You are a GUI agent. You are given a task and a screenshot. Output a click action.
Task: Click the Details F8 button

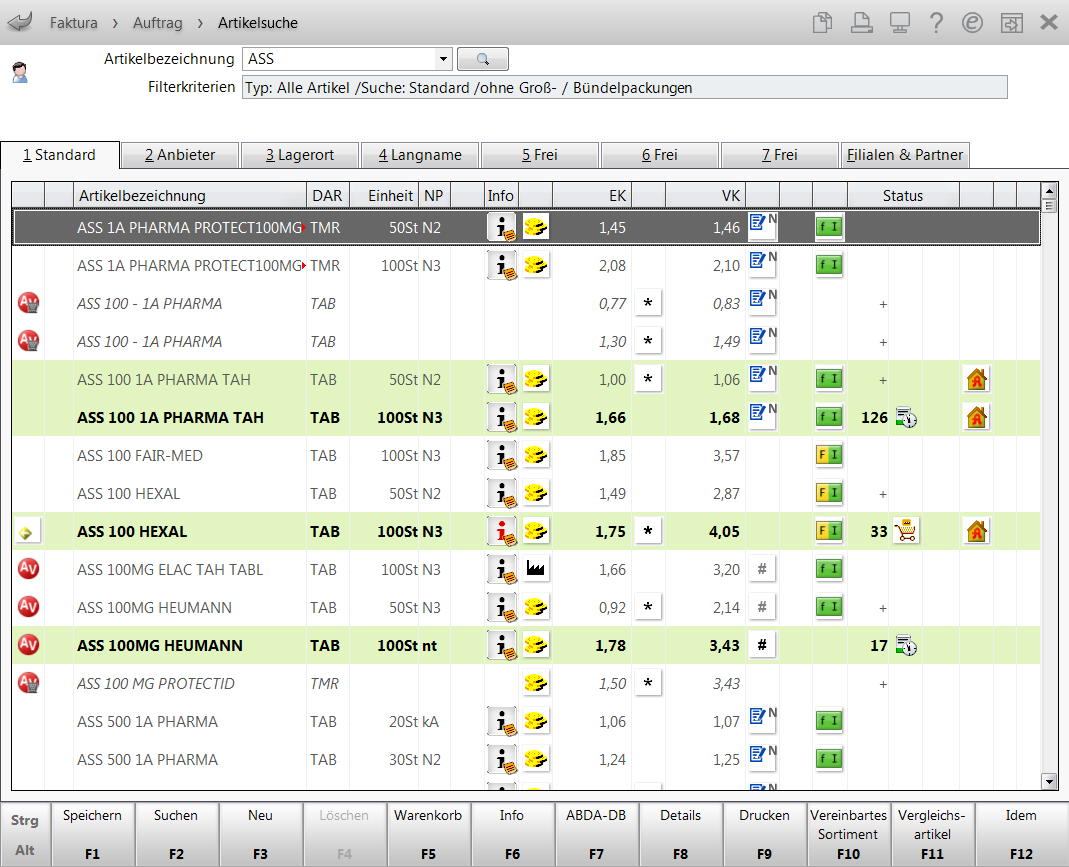pyautogui.click(x=680, y=834)
